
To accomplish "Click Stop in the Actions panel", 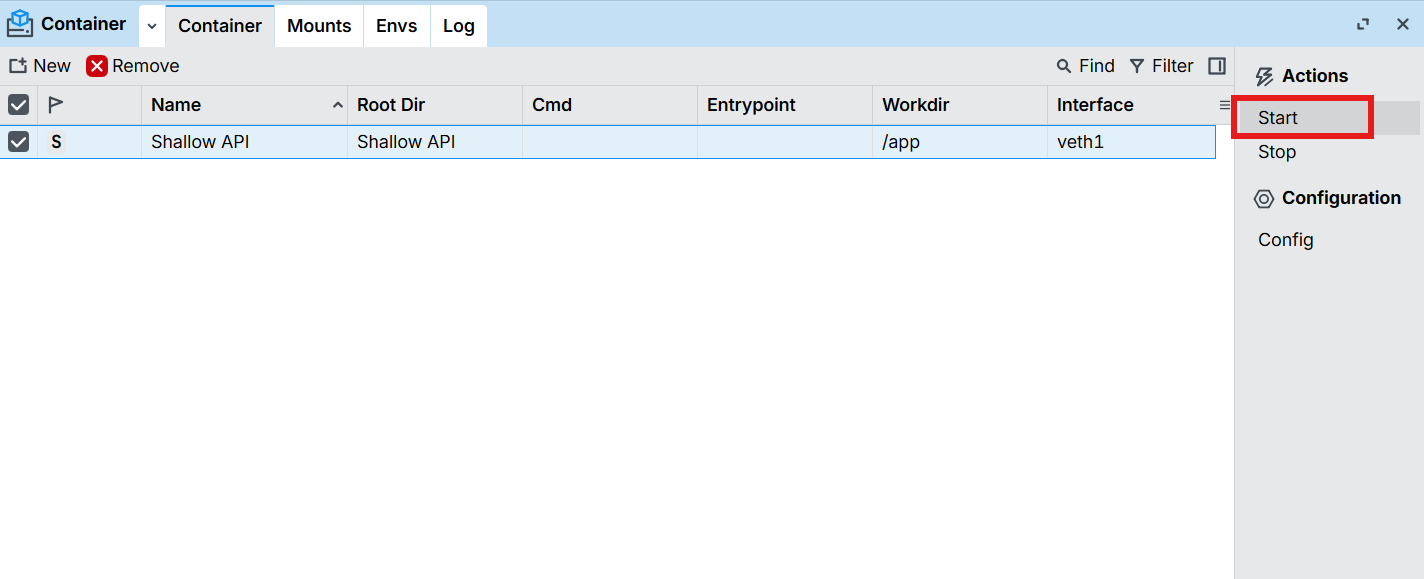I will 1277,152.
